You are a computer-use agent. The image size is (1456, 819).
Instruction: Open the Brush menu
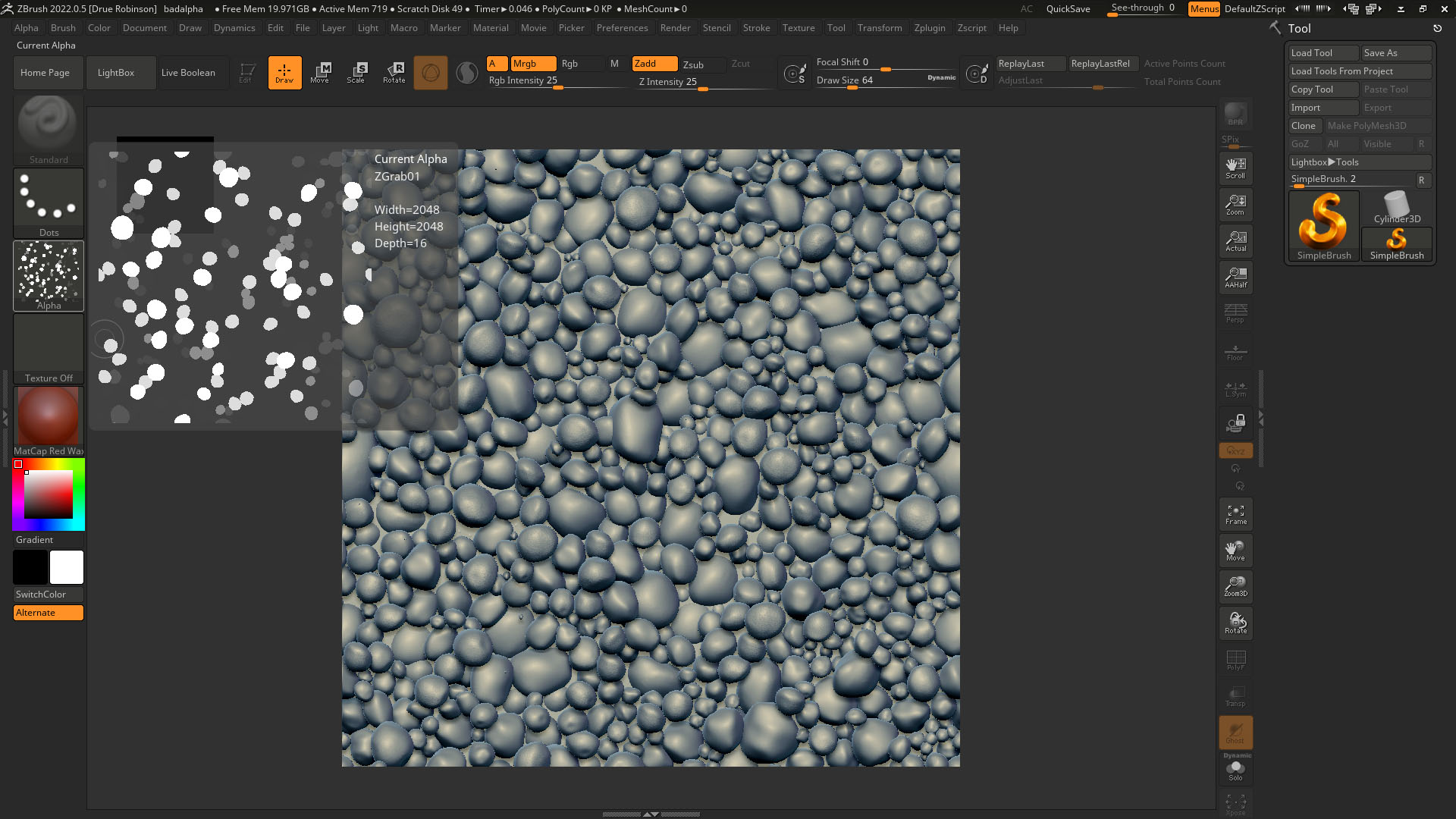coord(62,27)
